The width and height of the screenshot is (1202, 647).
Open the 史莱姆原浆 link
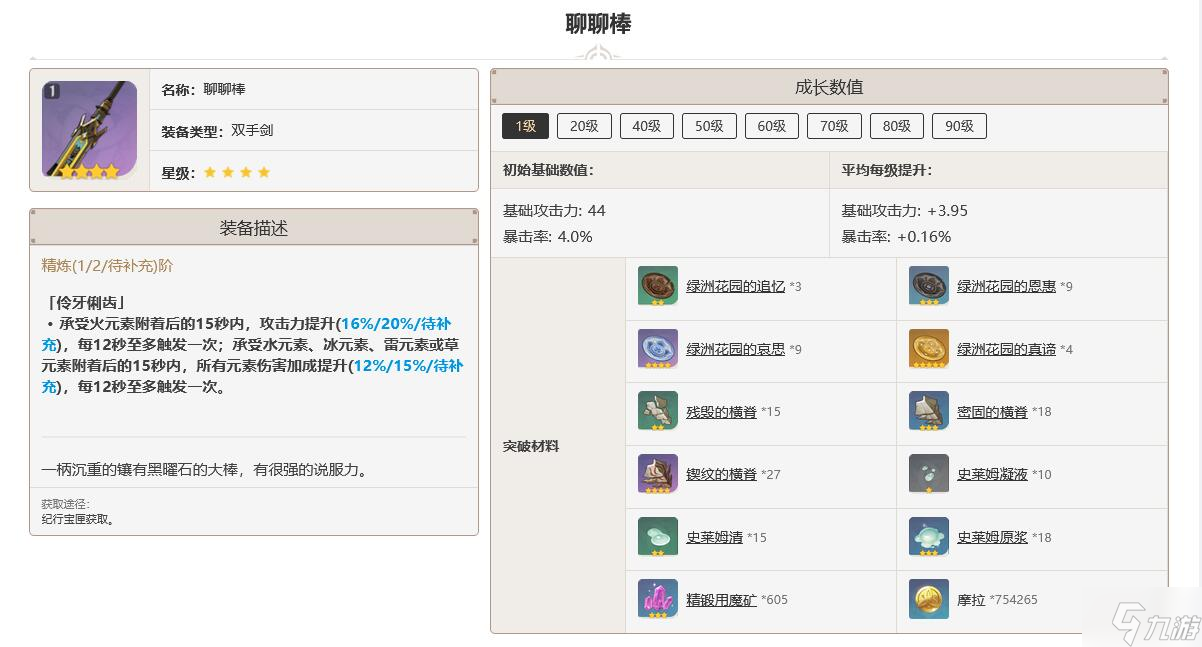[x=992, y=537]
